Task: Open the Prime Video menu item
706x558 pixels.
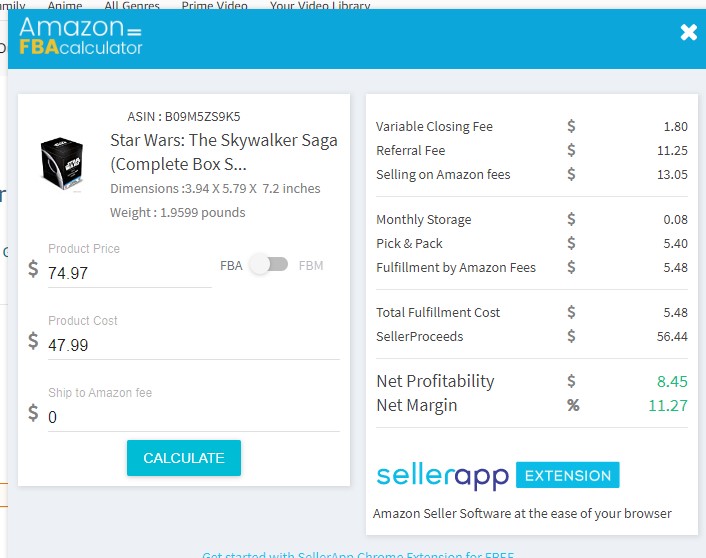Action: point(214,5)
